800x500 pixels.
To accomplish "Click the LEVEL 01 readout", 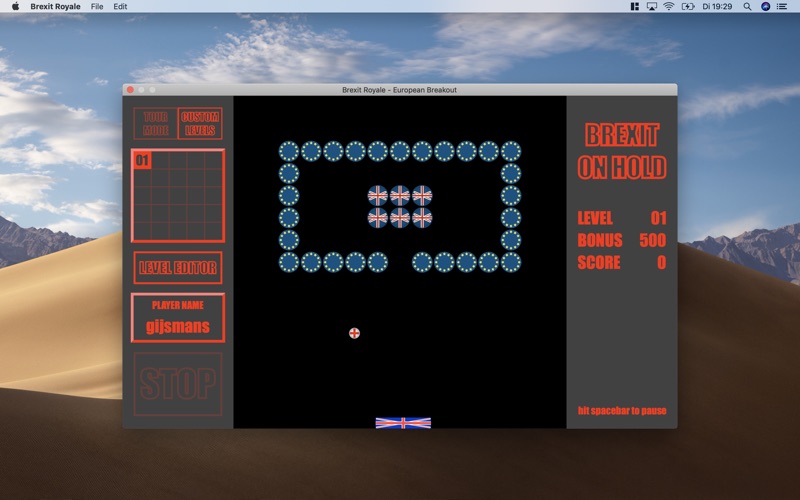I will 622,218.
